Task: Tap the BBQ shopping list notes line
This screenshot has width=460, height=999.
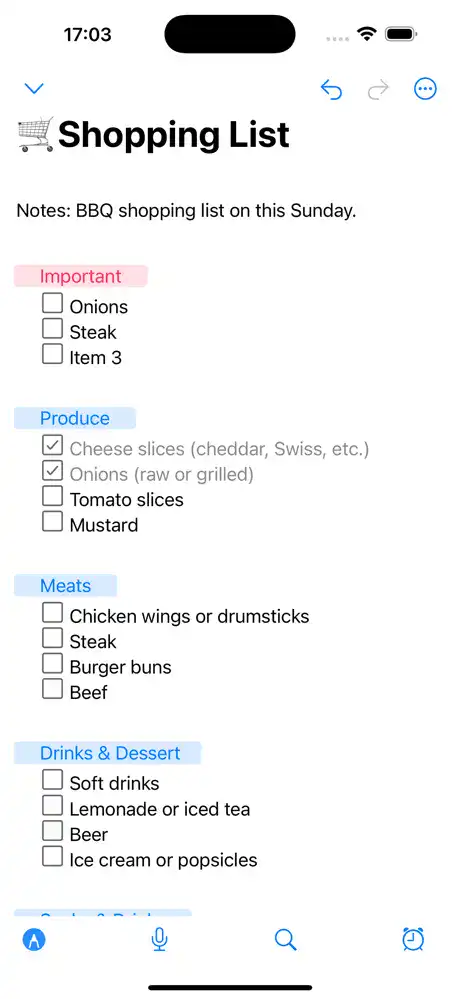Action: click(186, 211)
